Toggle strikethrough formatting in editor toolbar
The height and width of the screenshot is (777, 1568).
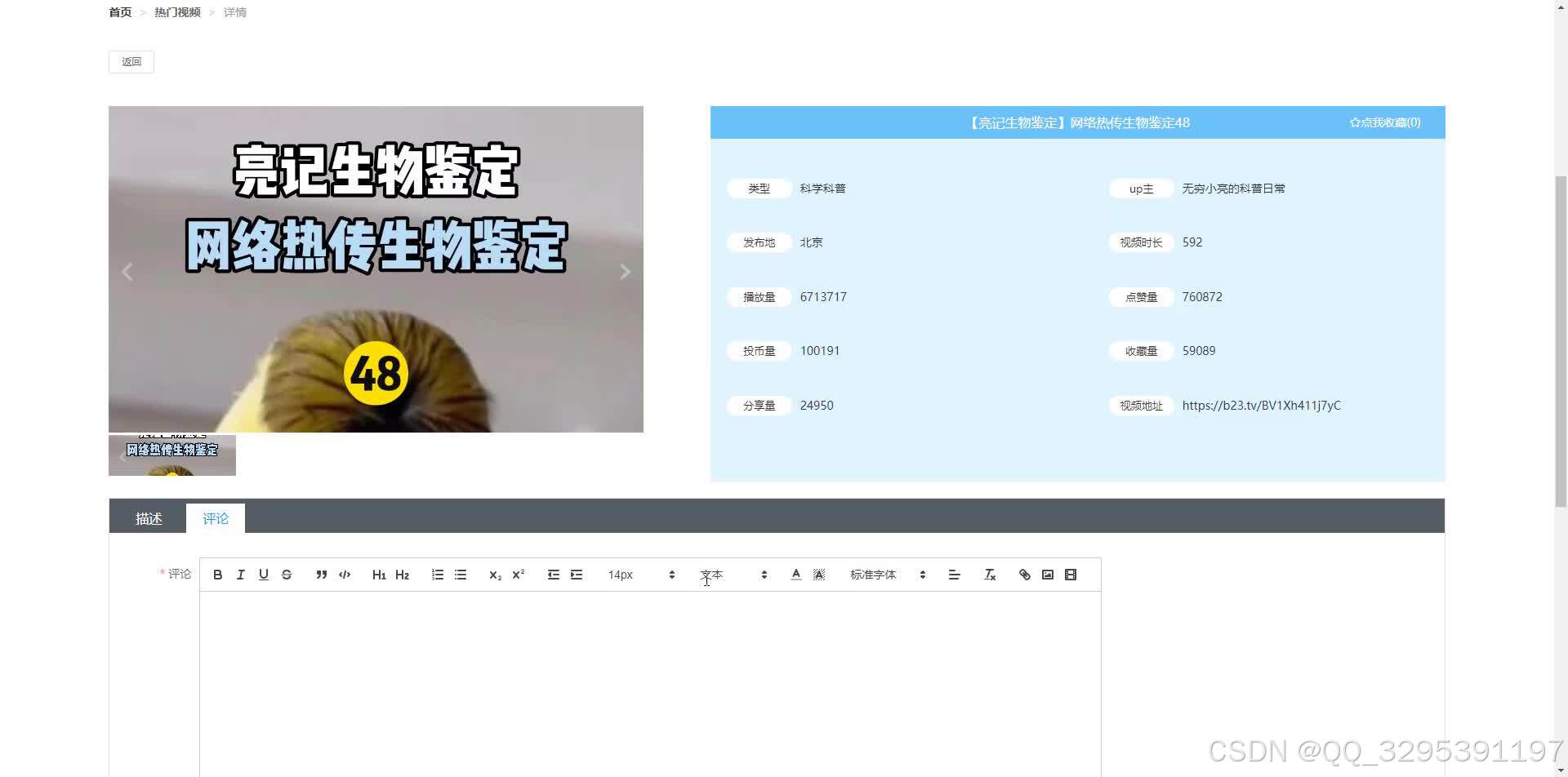[x=286, y=575]
